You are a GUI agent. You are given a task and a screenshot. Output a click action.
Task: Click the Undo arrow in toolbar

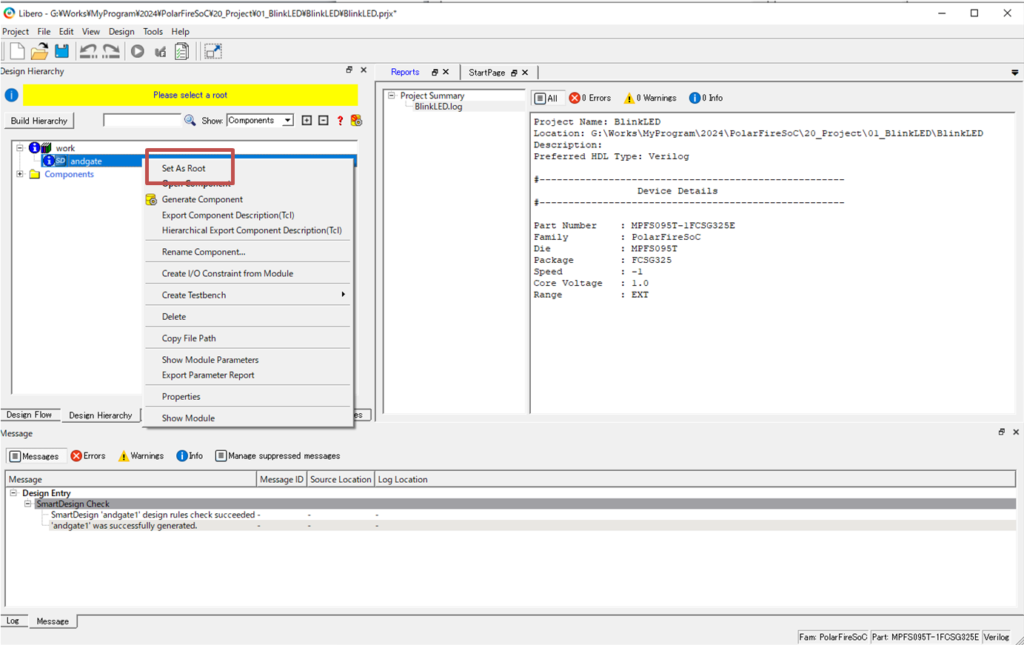point(88,51)
